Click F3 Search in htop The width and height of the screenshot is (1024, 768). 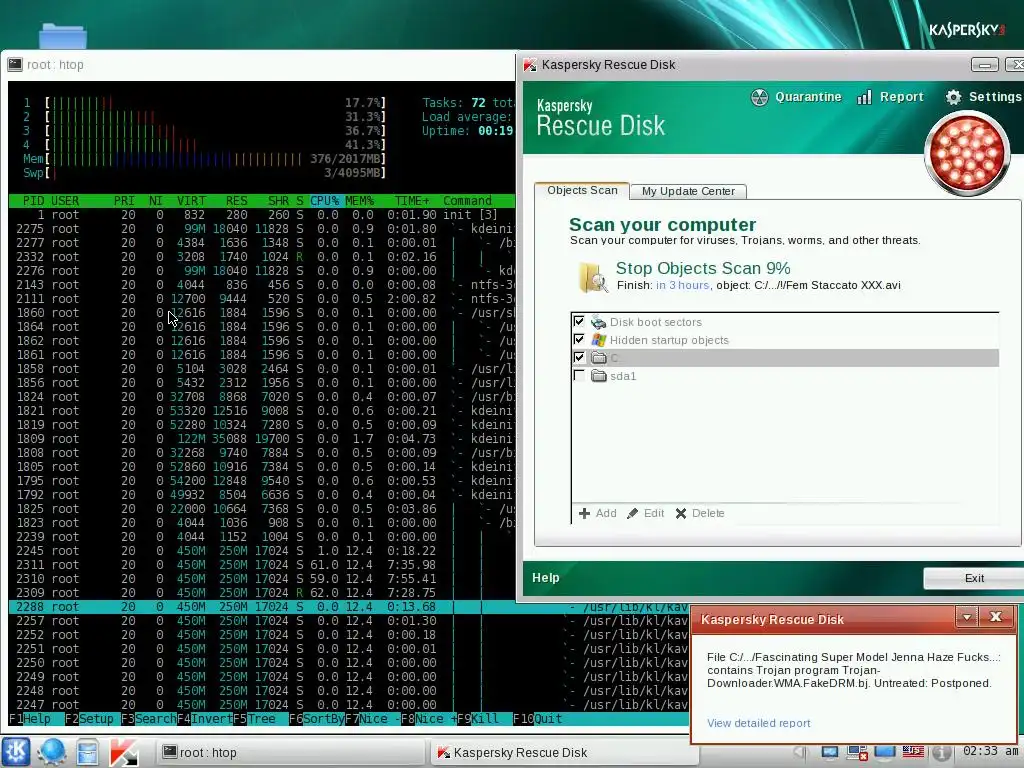149,718
